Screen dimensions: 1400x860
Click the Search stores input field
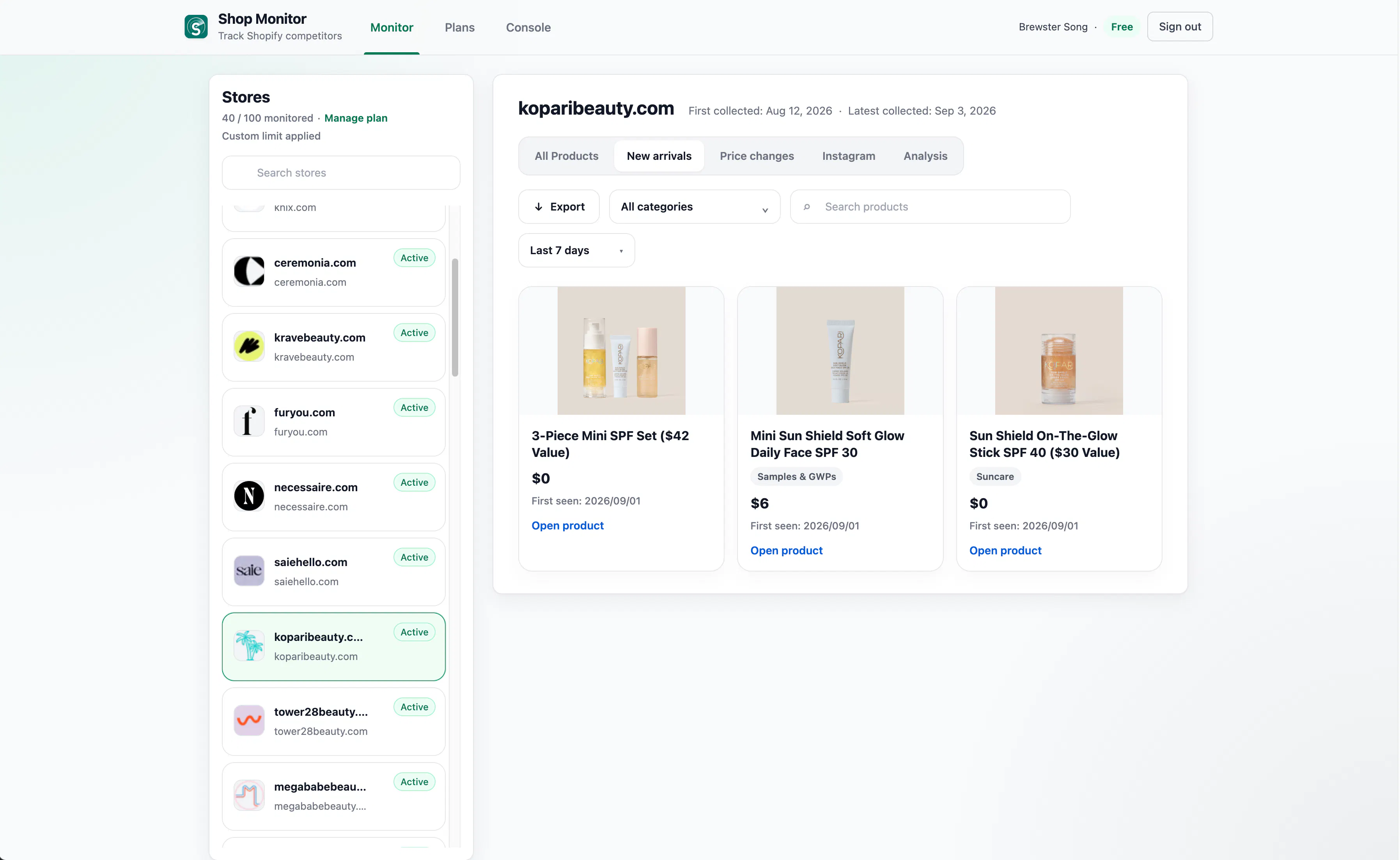[341, 173]
